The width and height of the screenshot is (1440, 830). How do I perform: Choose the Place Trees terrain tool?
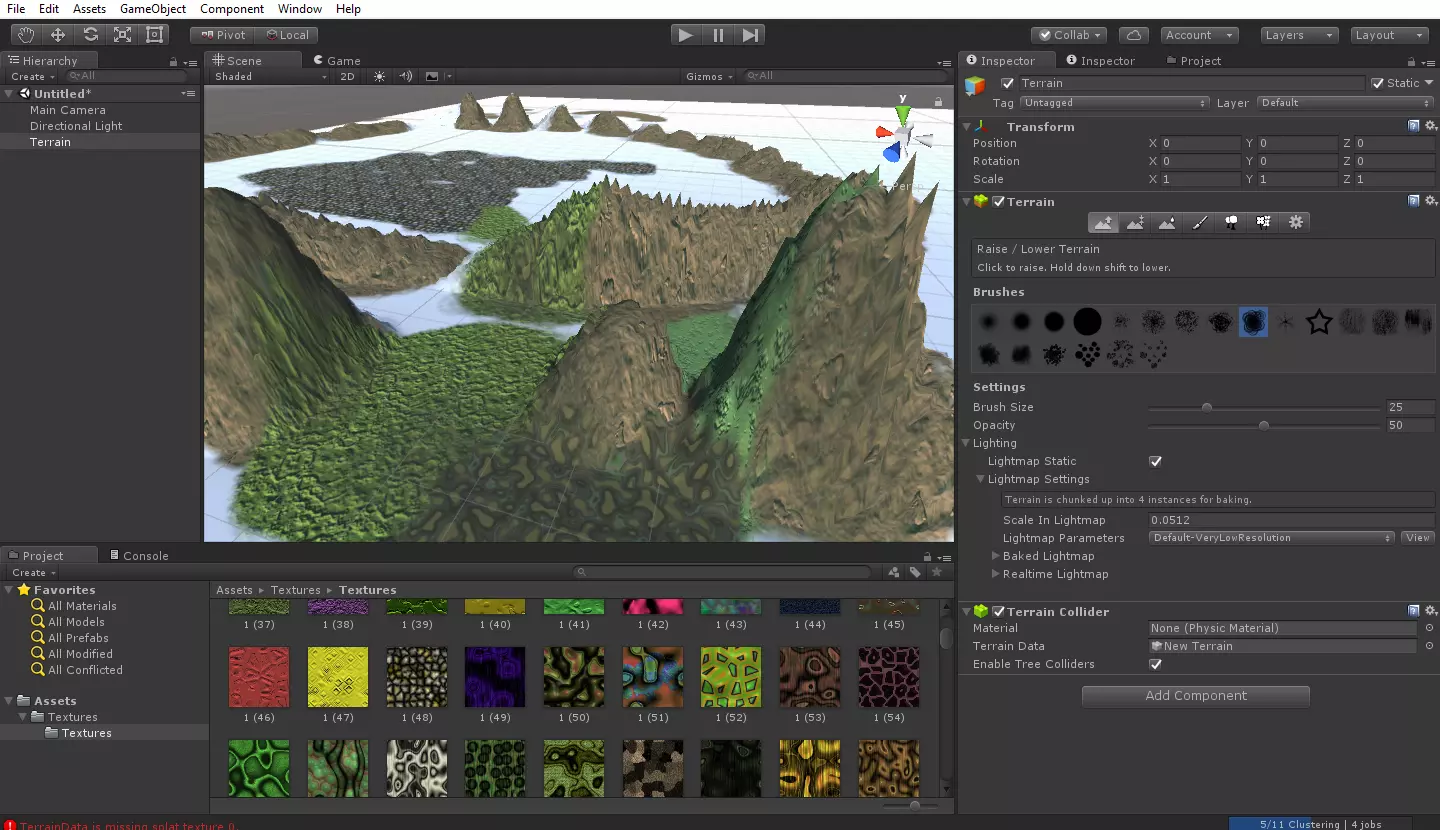pyautogui.click(x=1232, y=223)
